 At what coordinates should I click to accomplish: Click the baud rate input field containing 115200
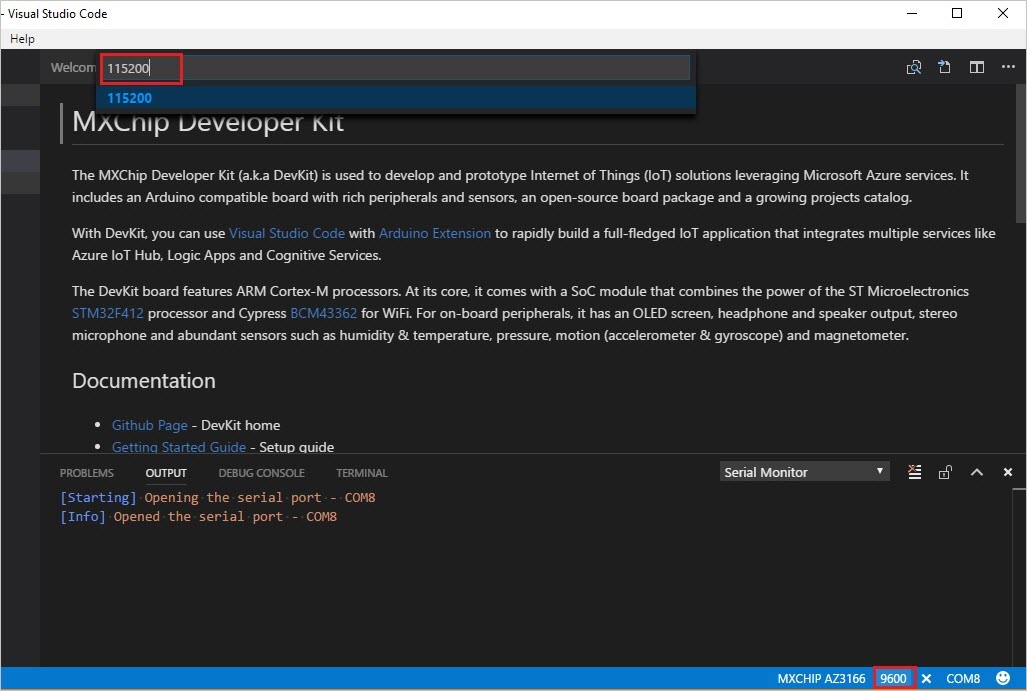[395, 68]
